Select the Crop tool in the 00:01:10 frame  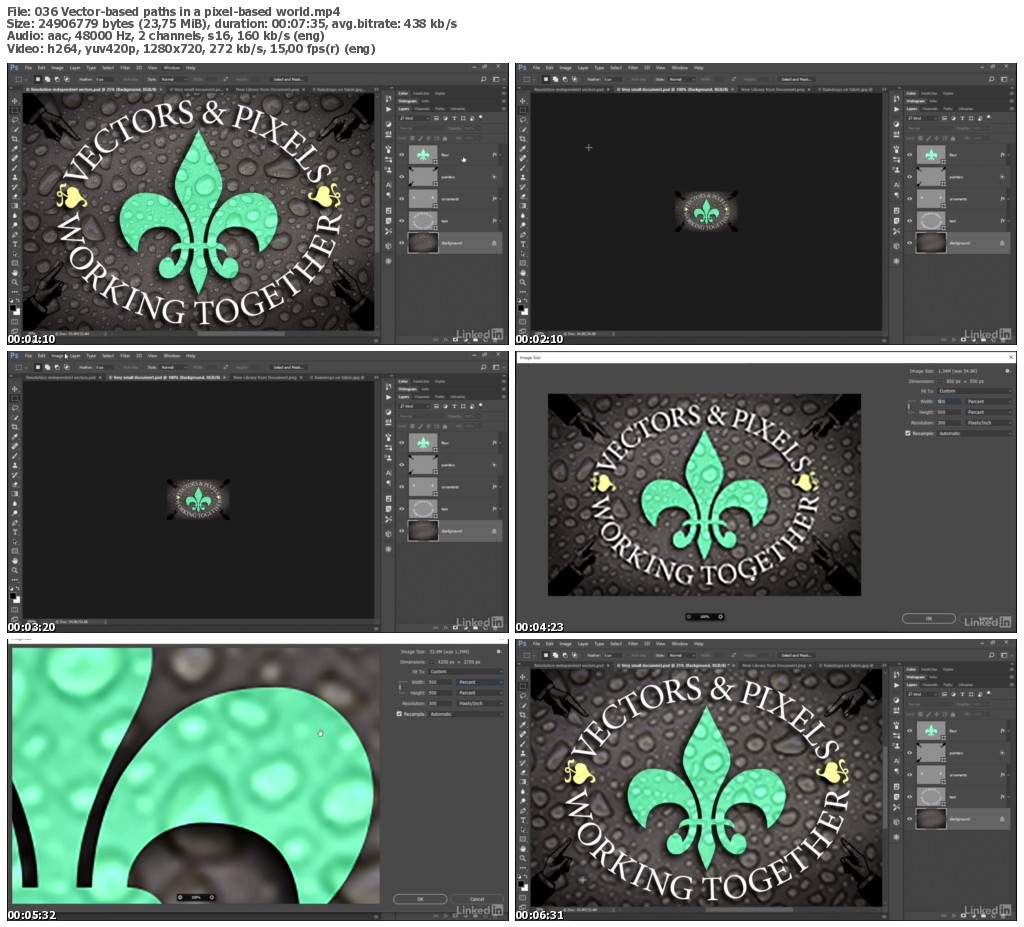coord(14,139)
